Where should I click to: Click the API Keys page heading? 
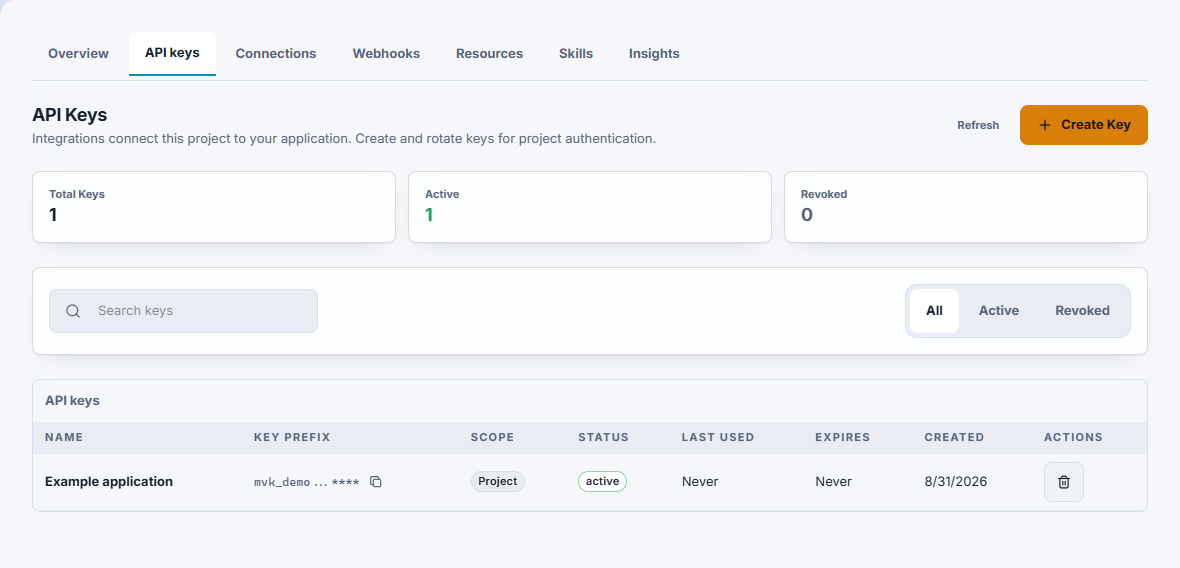click(70, 115)
